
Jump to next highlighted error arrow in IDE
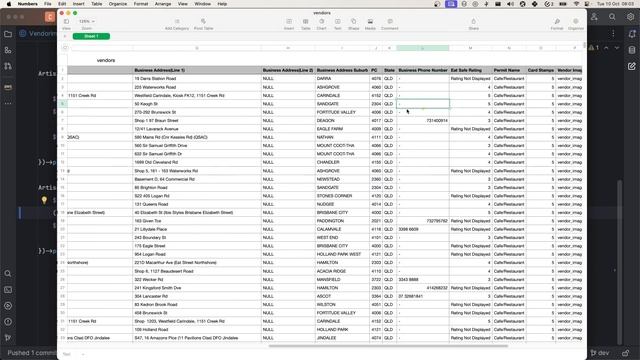pyautogui.click(x=617, y=48)
